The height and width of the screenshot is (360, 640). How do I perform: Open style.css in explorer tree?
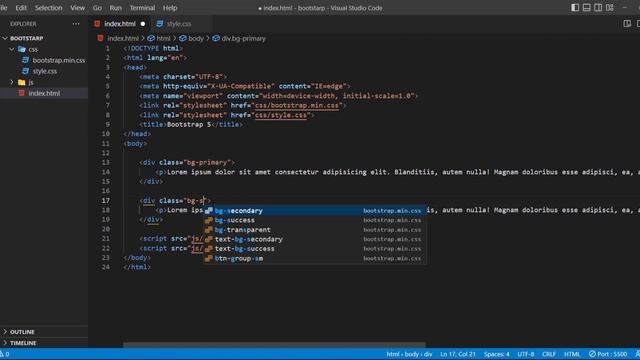[x=45, y=71]
